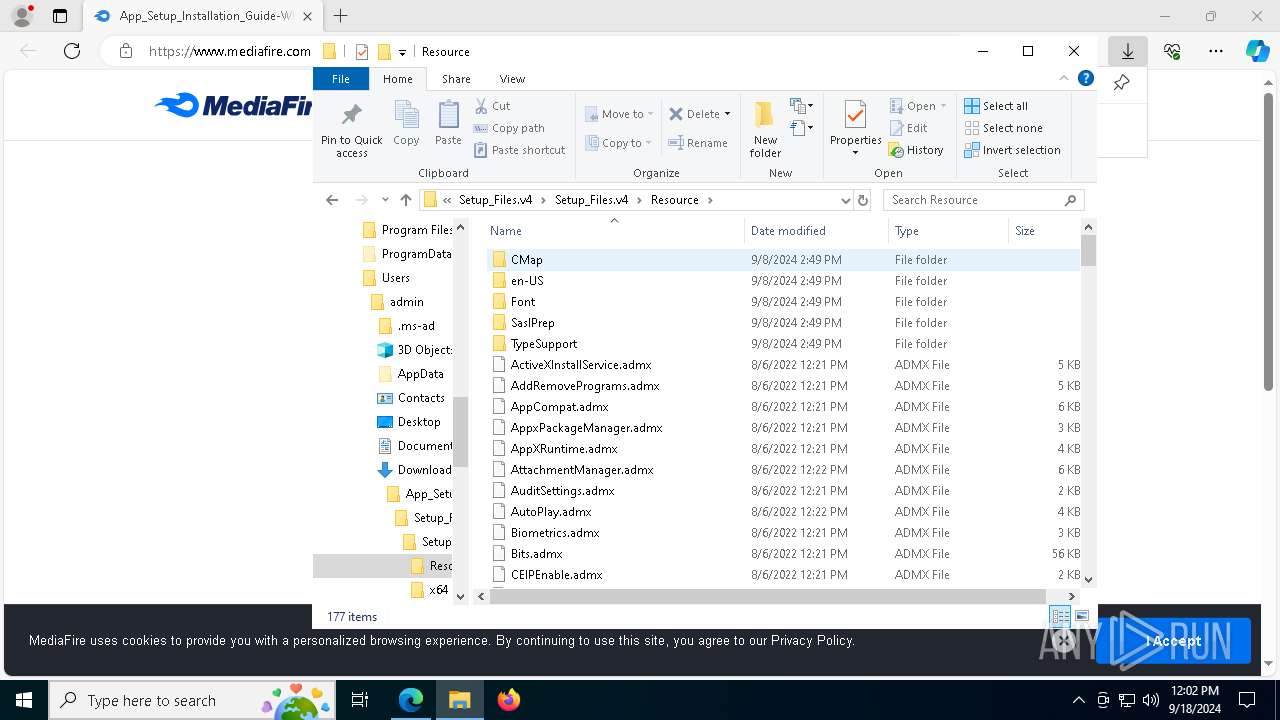Open a new Edge tab
Image resolution: width=1280 pixels, height=720 pixels.
click(340, 16)
